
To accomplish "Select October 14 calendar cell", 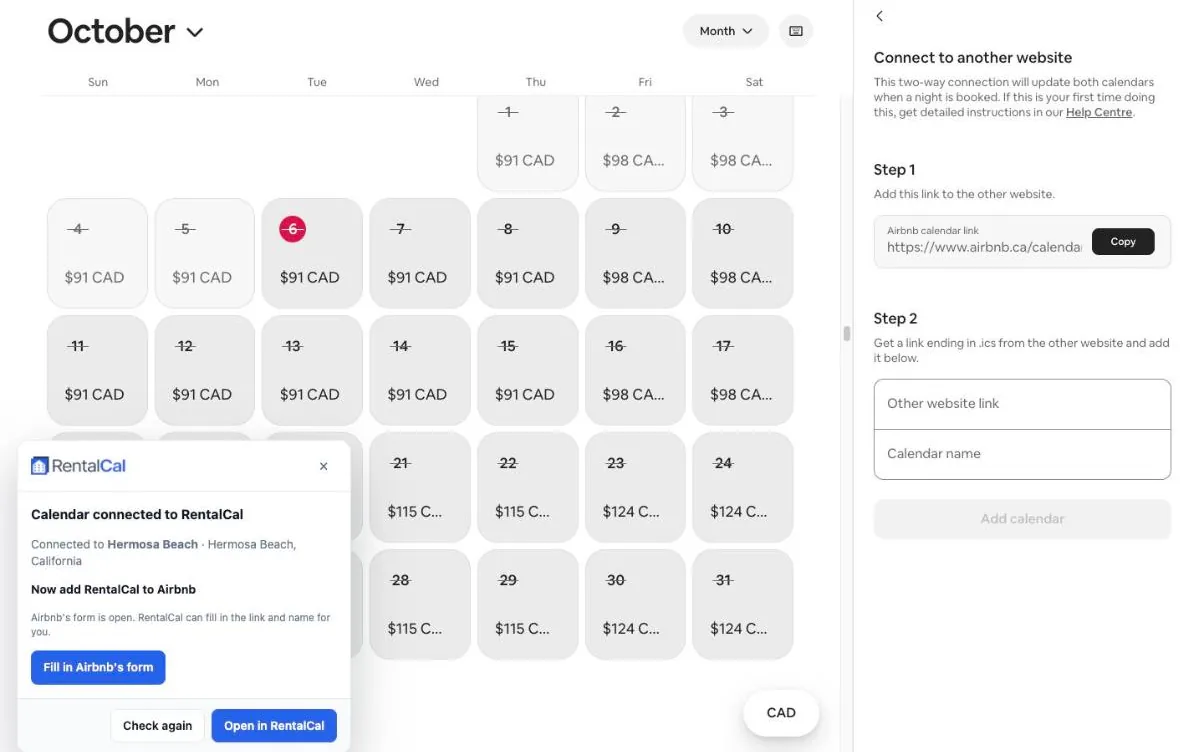I will coord(420,370).
